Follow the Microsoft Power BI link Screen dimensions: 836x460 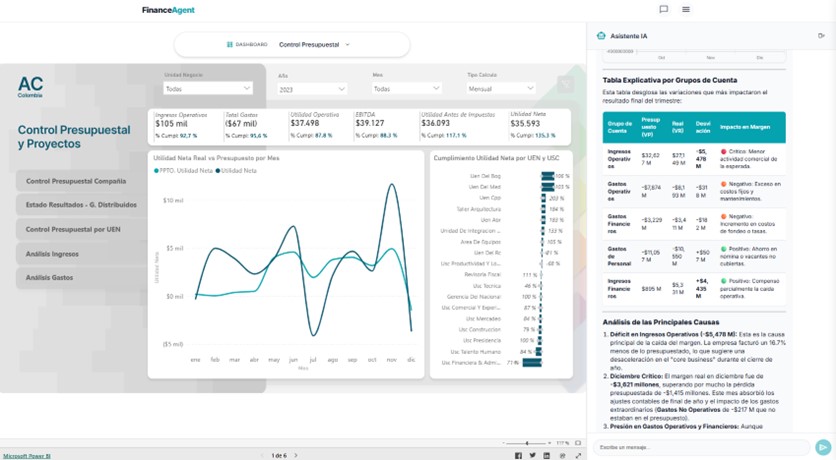pos(26,455)
